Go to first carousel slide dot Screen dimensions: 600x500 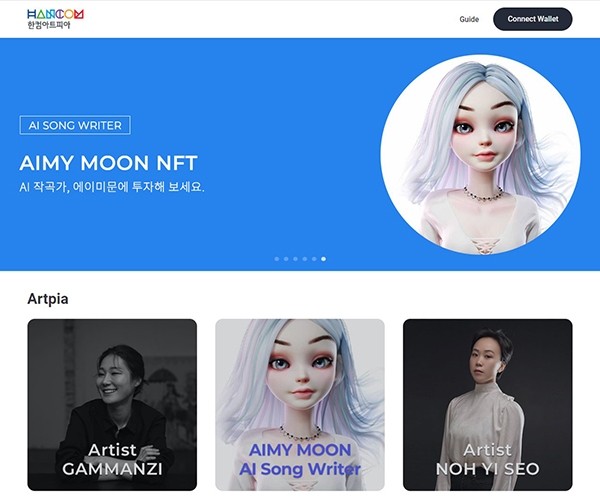tap(277, 259)
